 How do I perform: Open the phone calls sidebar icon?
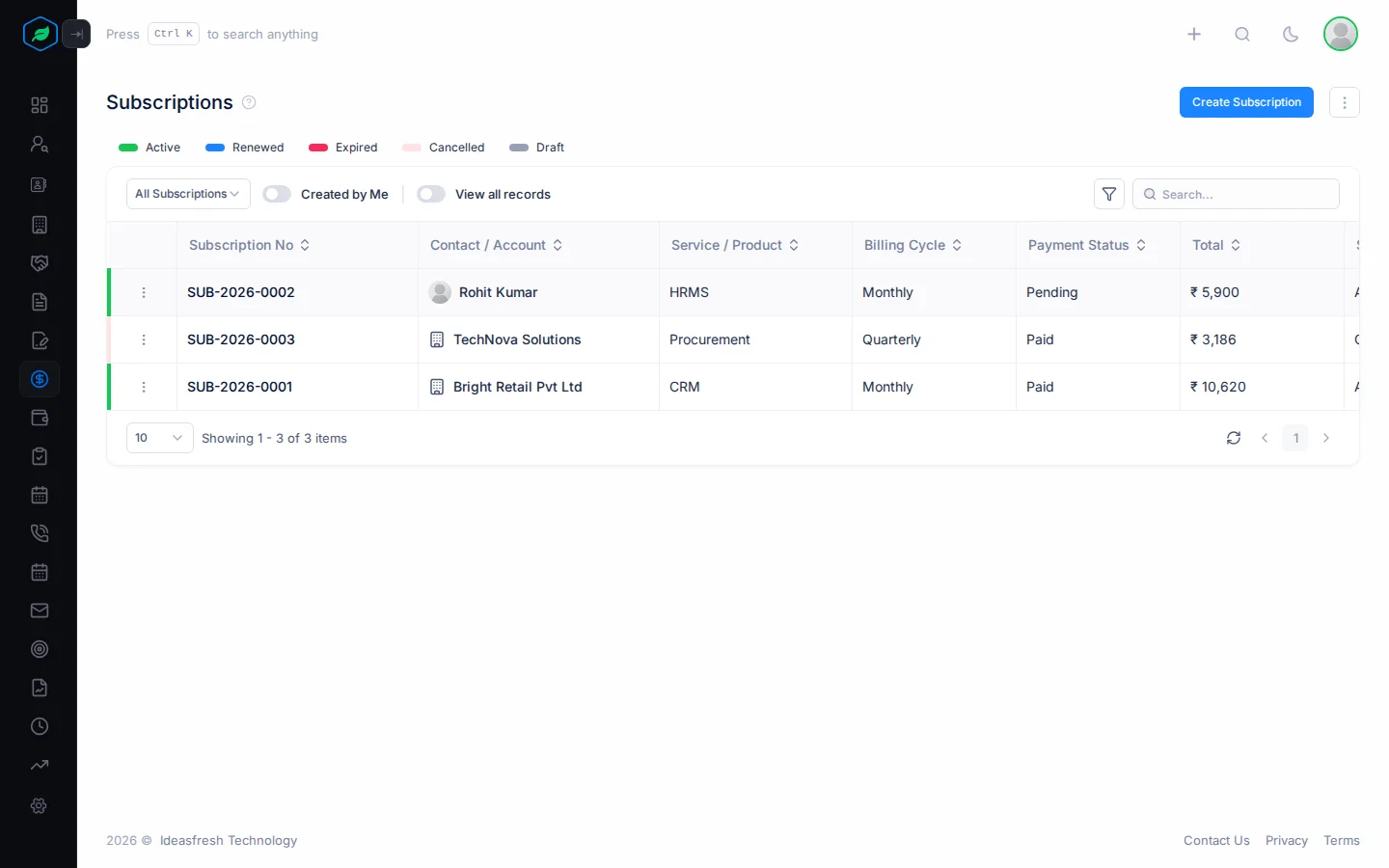[40, 533]
